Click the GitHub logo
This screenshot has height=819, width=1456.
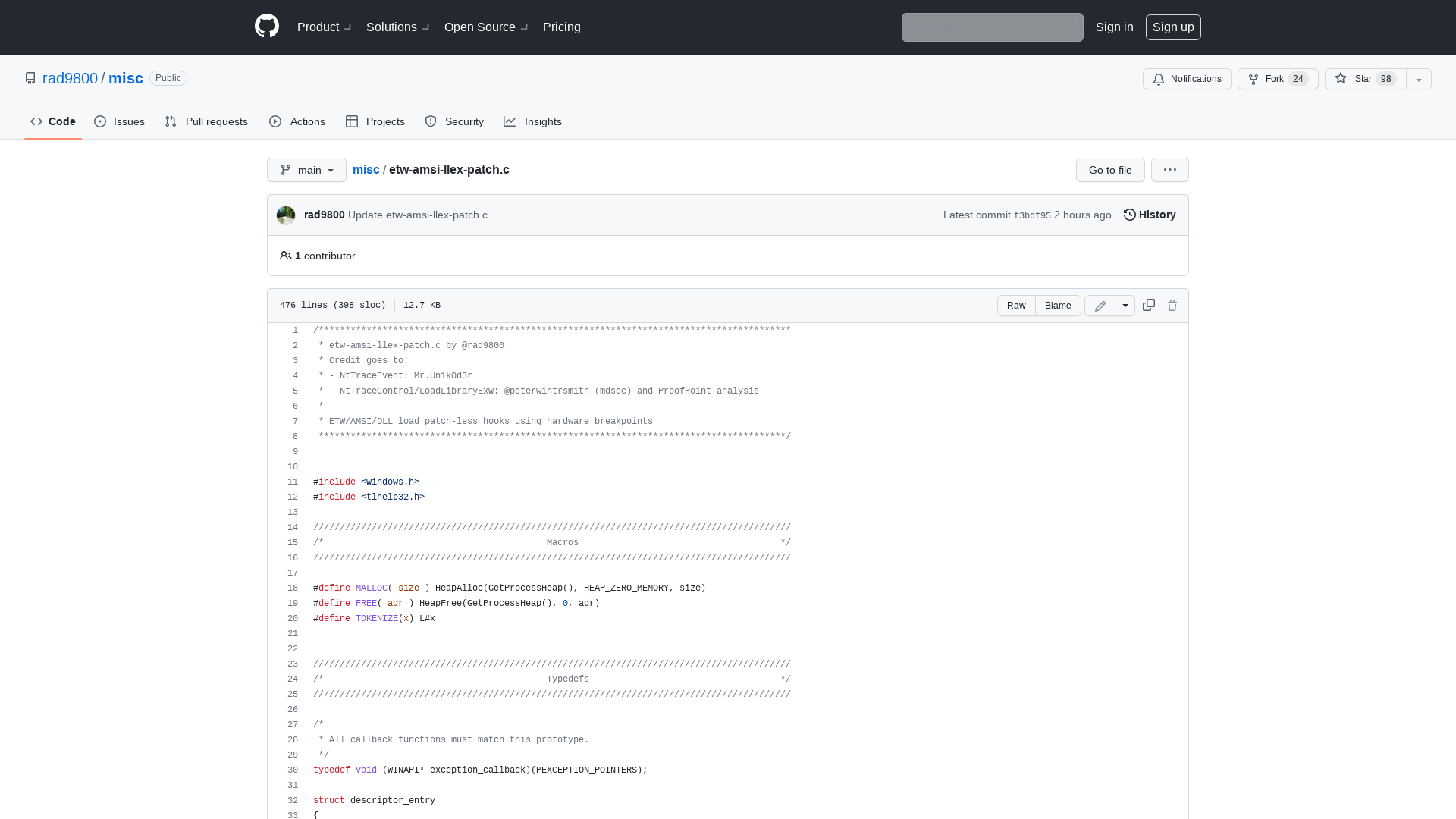(x=266, y=27)
